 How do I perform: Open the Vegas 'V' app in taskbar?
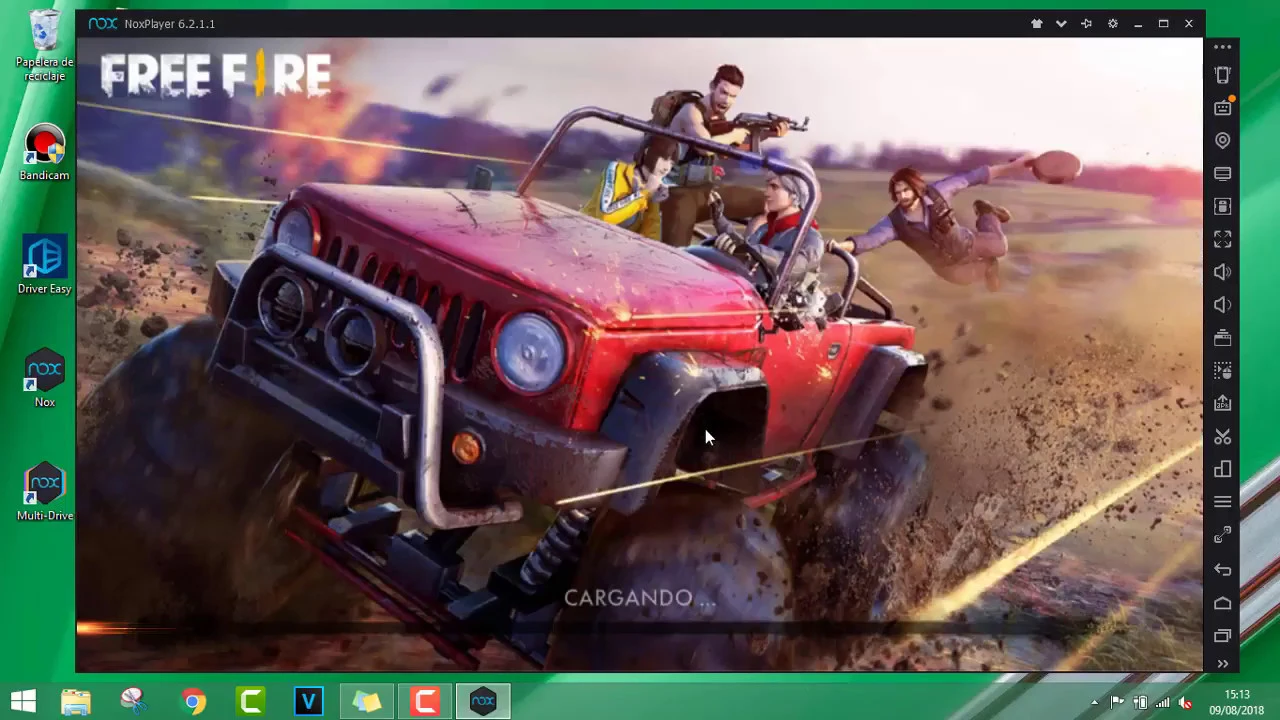tap(309, 701)
